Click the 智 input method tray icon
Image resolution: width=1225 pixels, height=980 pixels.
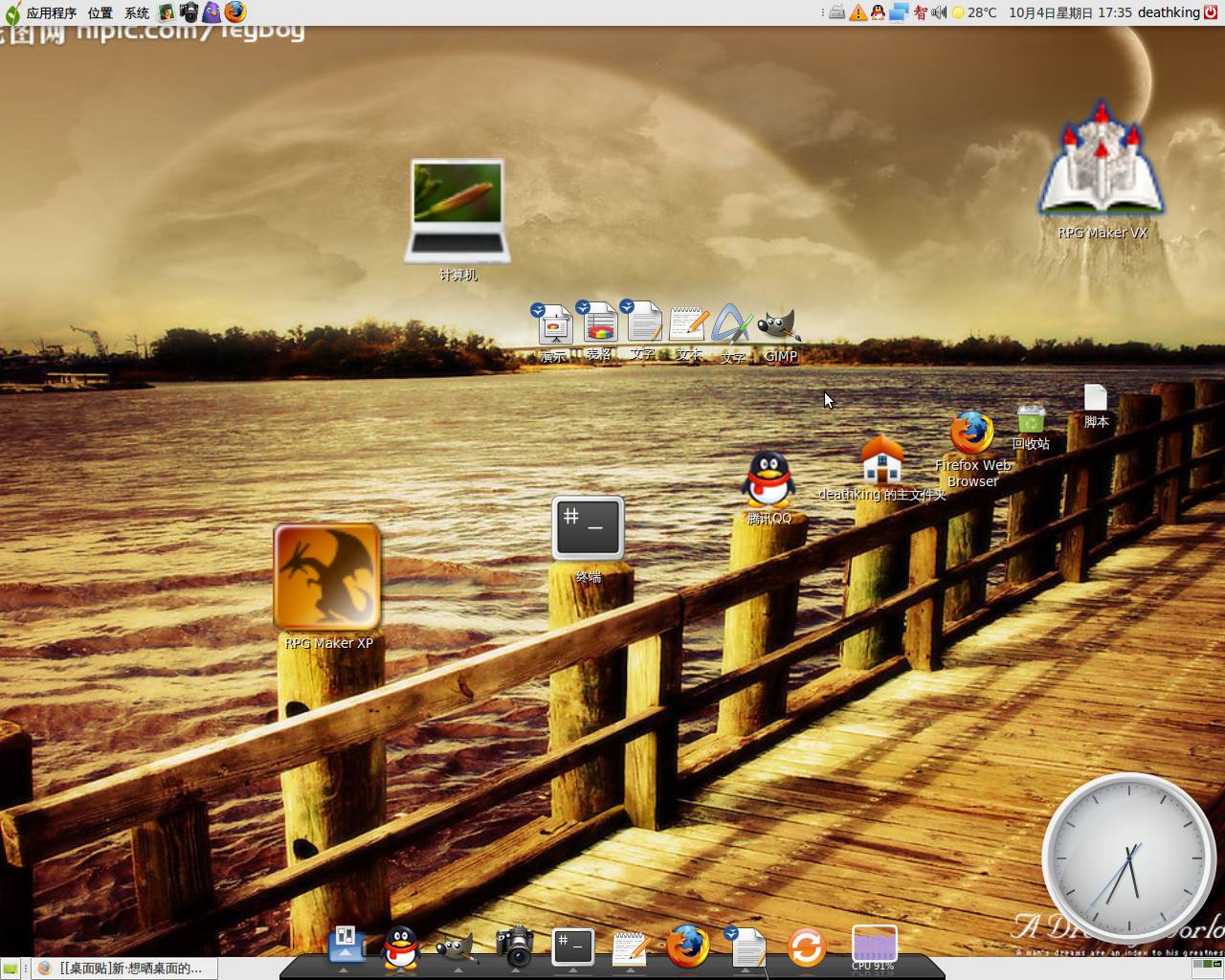tap(920, 12)
